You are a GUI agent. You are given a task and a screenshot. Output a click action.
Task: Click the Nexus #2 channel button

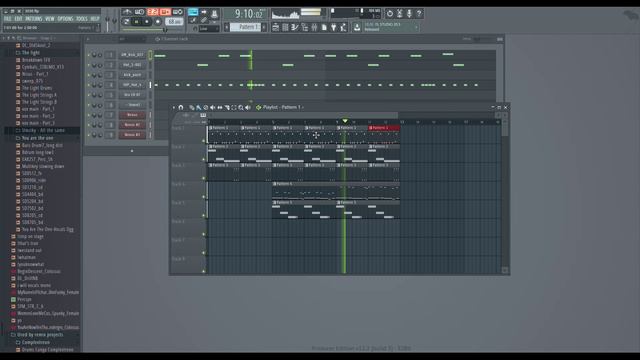click(132, 125)
